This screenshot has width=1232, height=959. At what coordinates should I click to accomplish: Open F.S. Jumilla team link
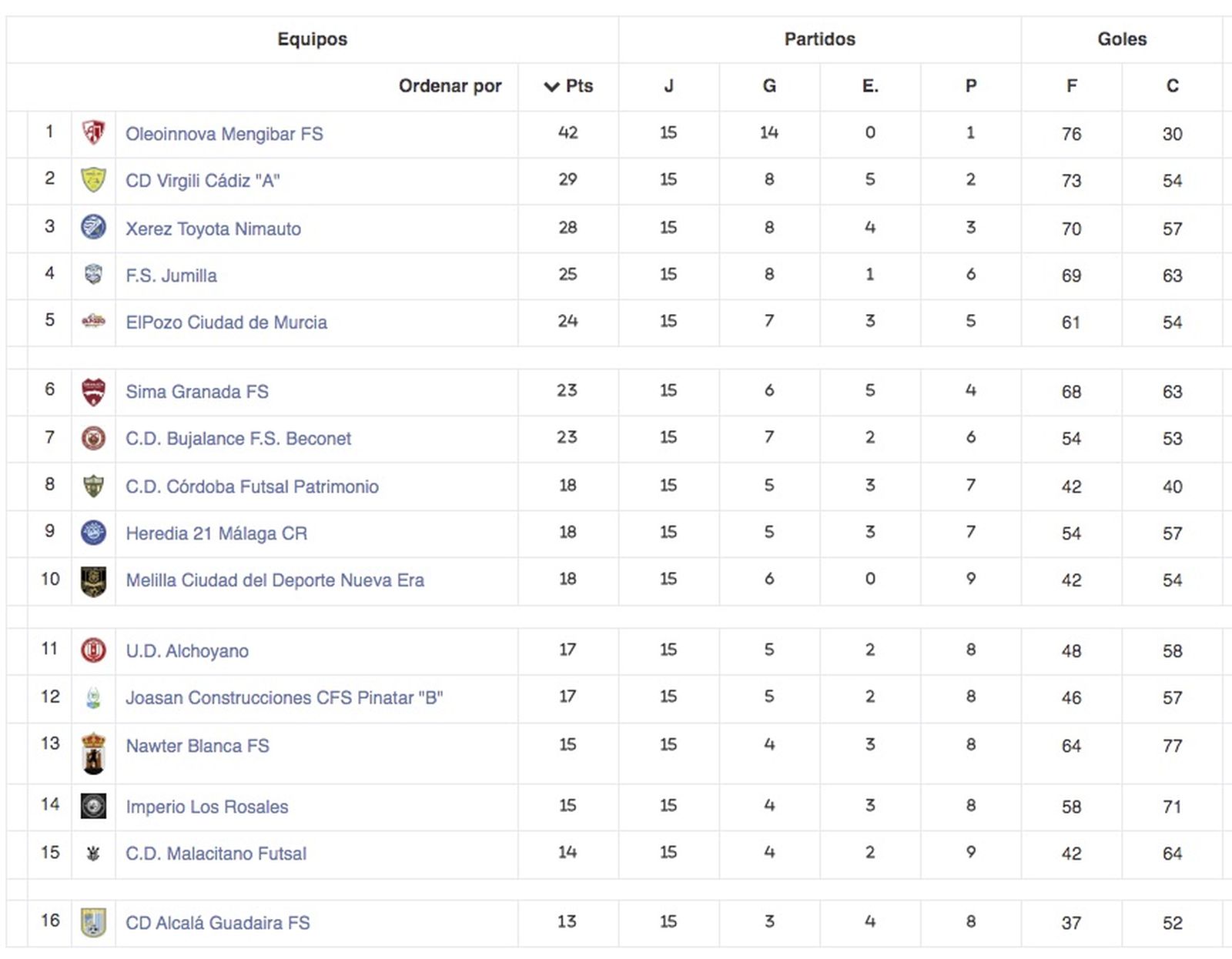tap(171, 276)
